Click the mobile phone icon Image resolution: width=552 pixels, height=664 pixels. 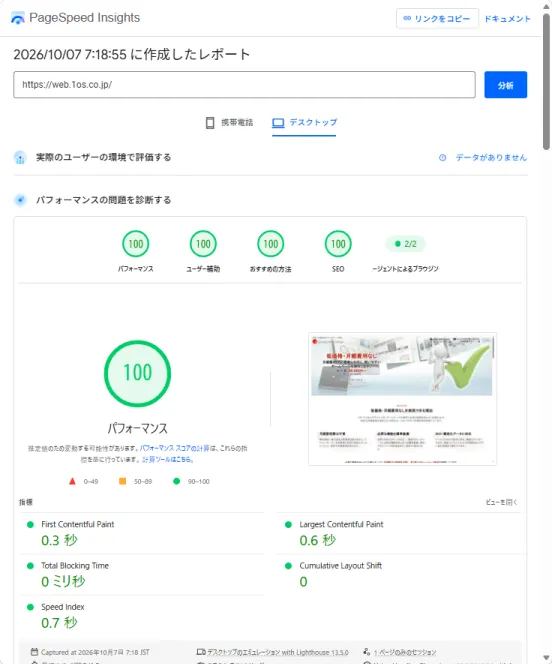210,123
